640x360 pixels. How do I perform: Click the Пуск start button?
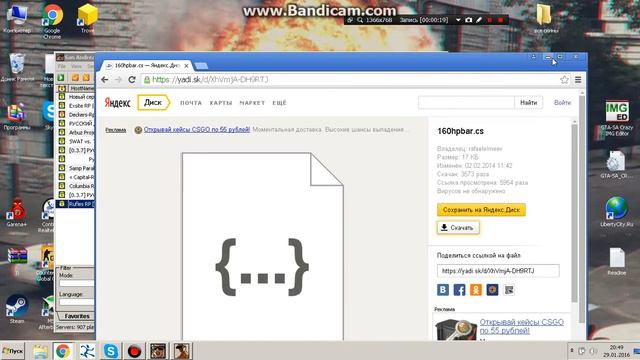13,351
